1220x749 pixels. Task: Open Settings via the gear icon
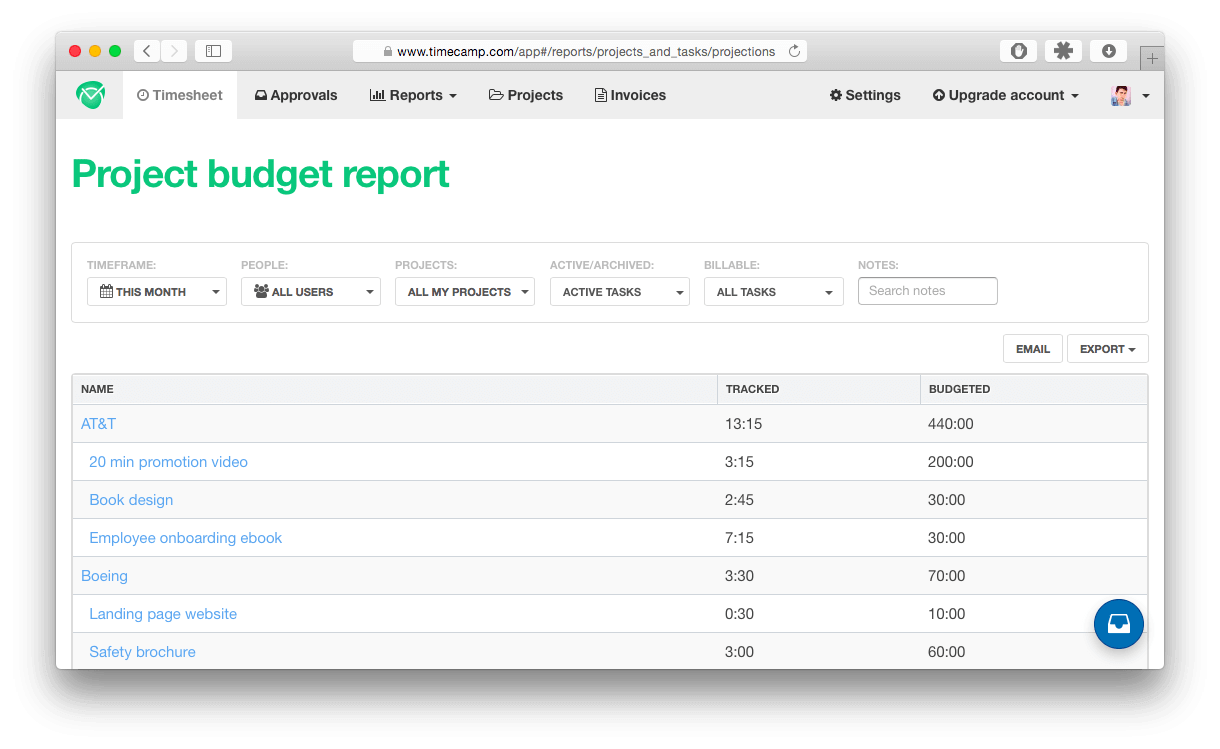pos(836,95)
